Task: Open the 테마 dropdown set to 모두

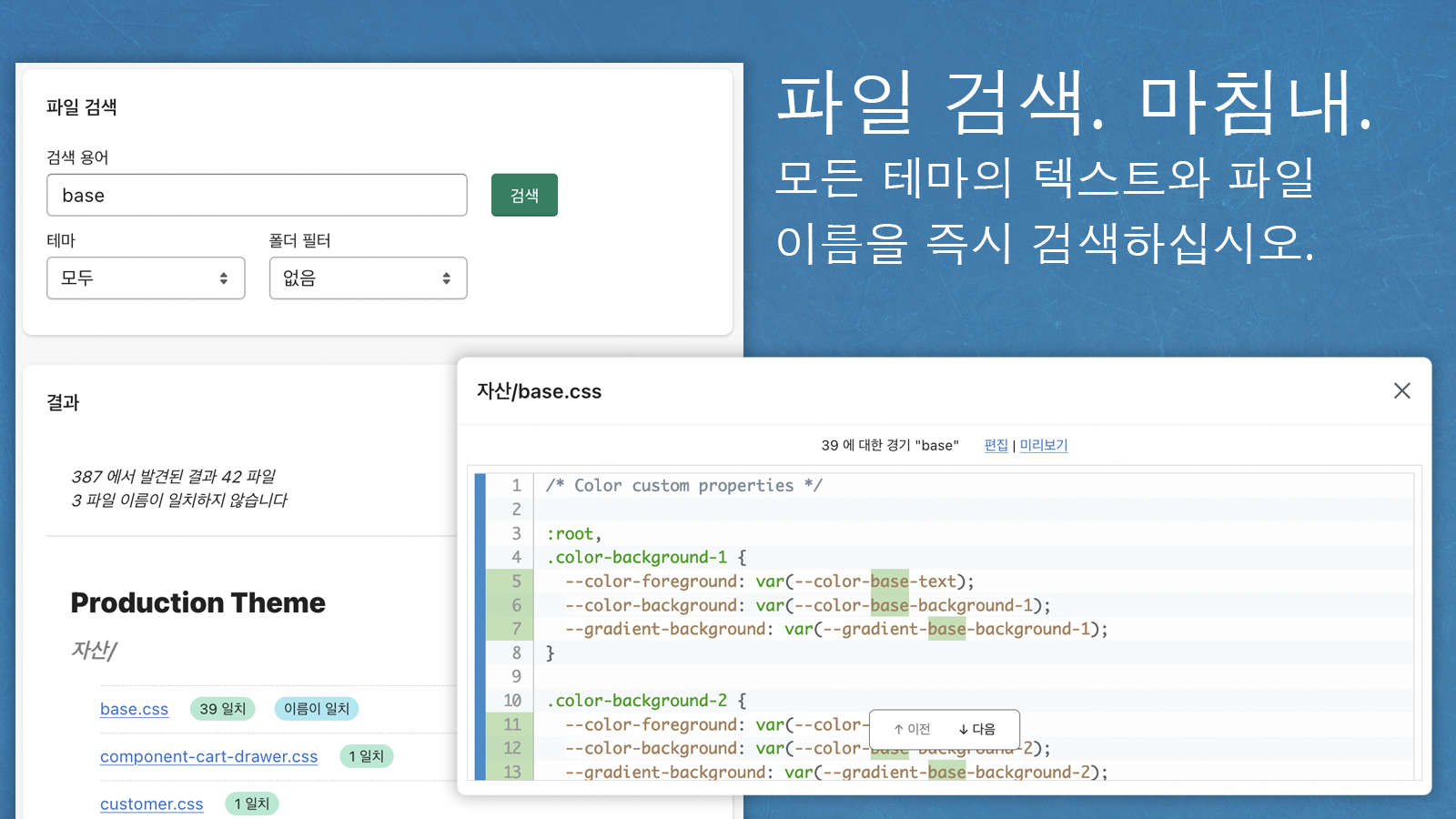Action: click(x=146, y=278)
